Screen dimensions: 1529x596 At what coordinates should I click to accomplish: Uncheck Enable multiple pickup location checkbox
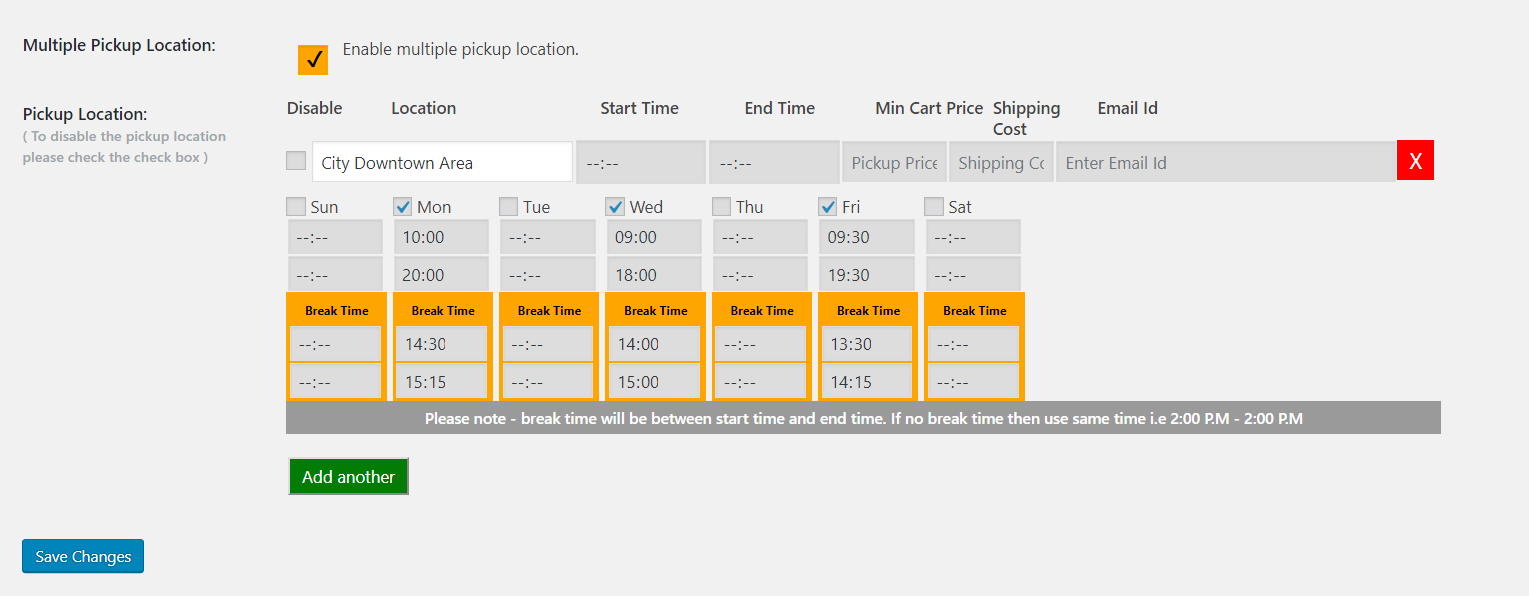pyautogui.click(x=313, y=59)
